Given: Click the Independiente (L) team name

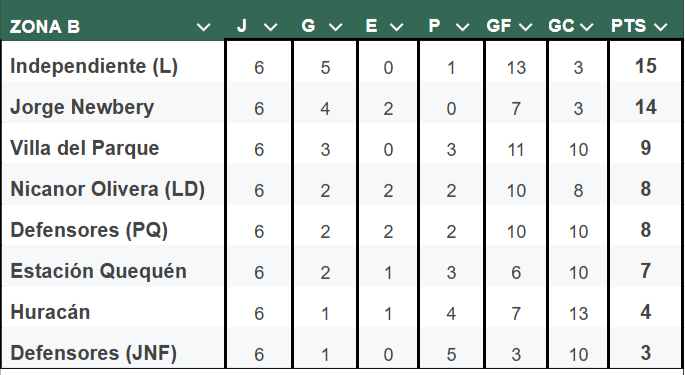Looking at the screenshot, I should click(94, 66).
